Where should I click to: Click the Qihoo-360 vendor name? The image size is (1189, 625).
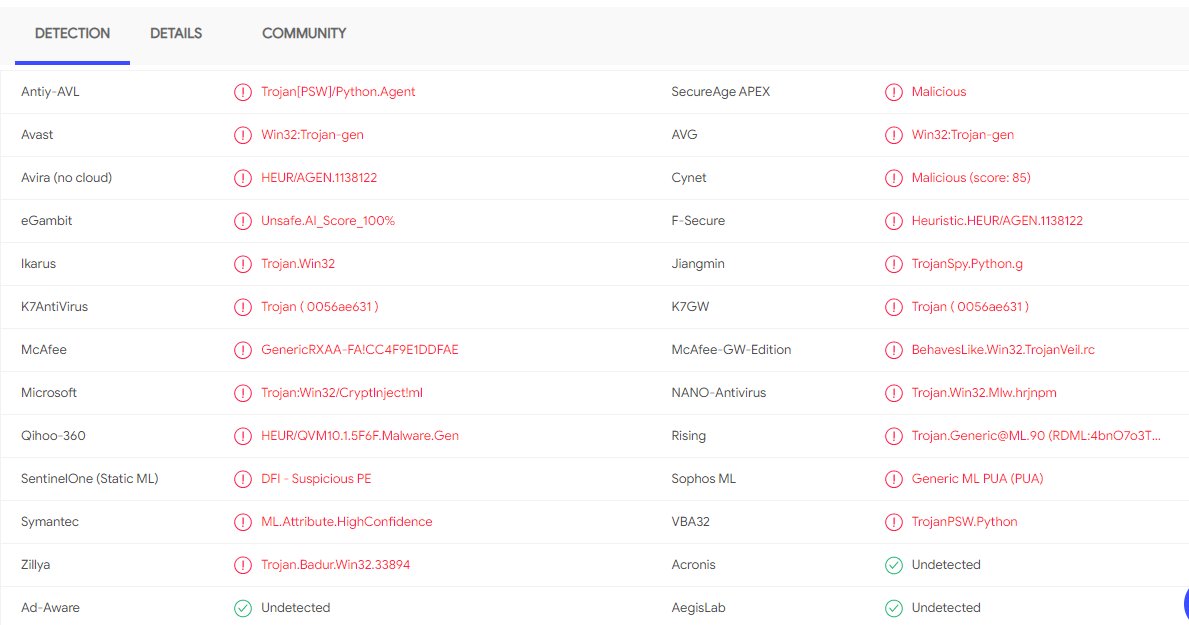(53, 435)
